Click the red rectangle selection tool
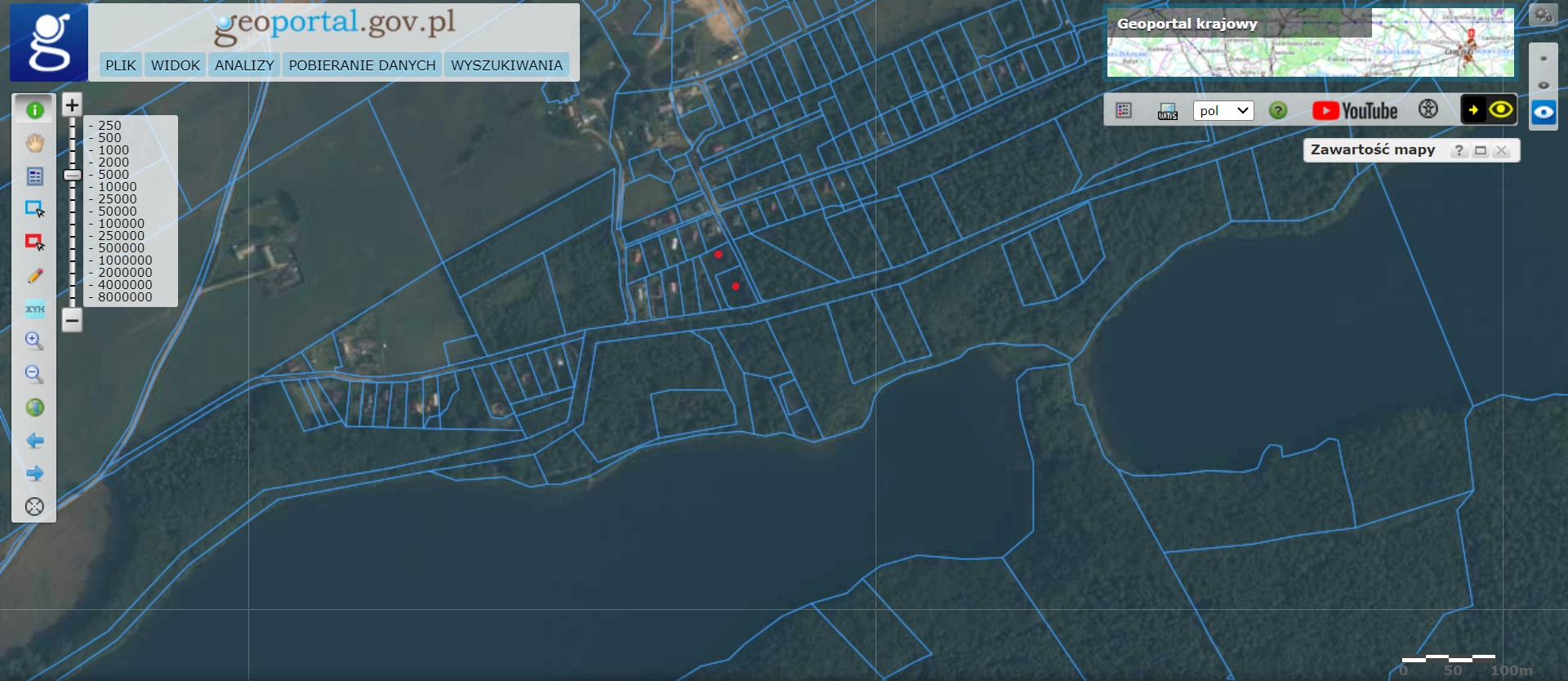Image resolution: width=1568 pixels, height=681 pixels. tap(34, 242)
